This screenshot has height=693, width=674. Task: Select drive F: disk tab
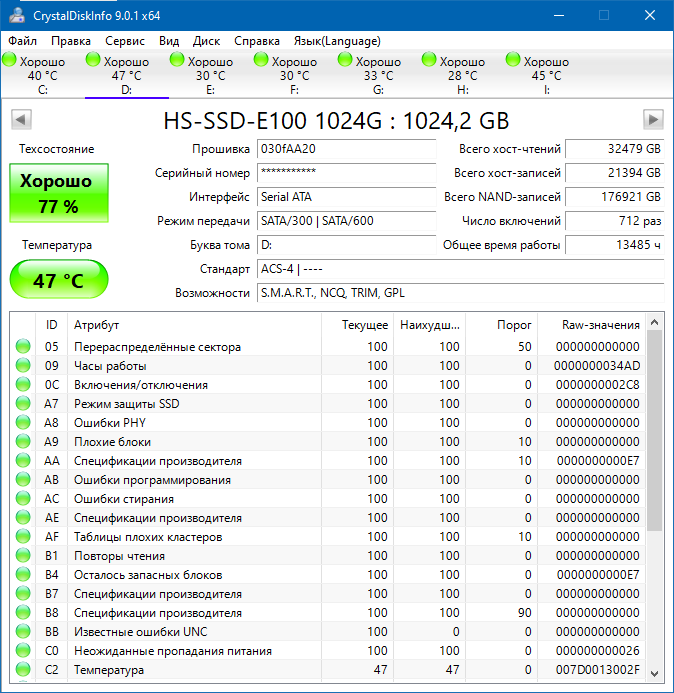(x=294, y=75)
